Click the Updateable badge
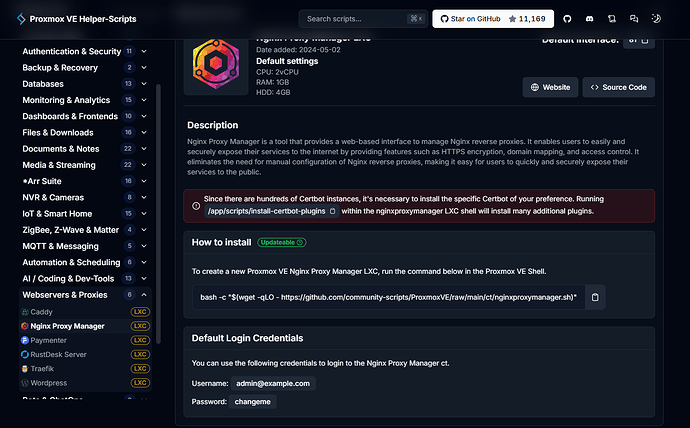 pos(282,242)
